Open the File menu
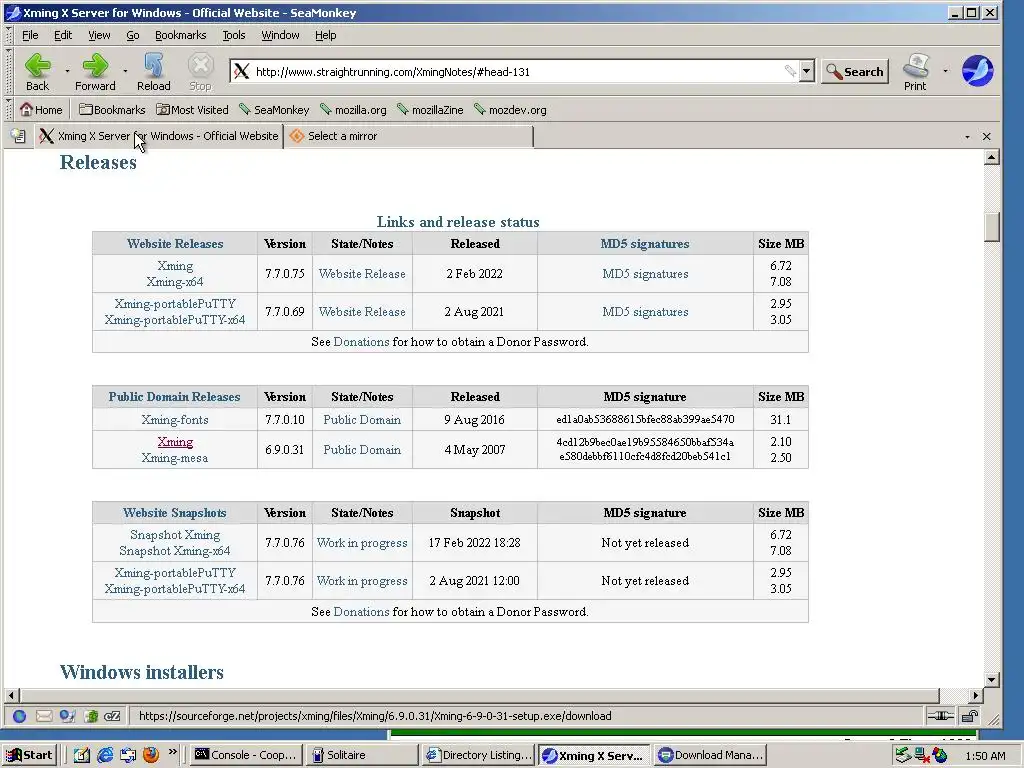 pos(30,35)
